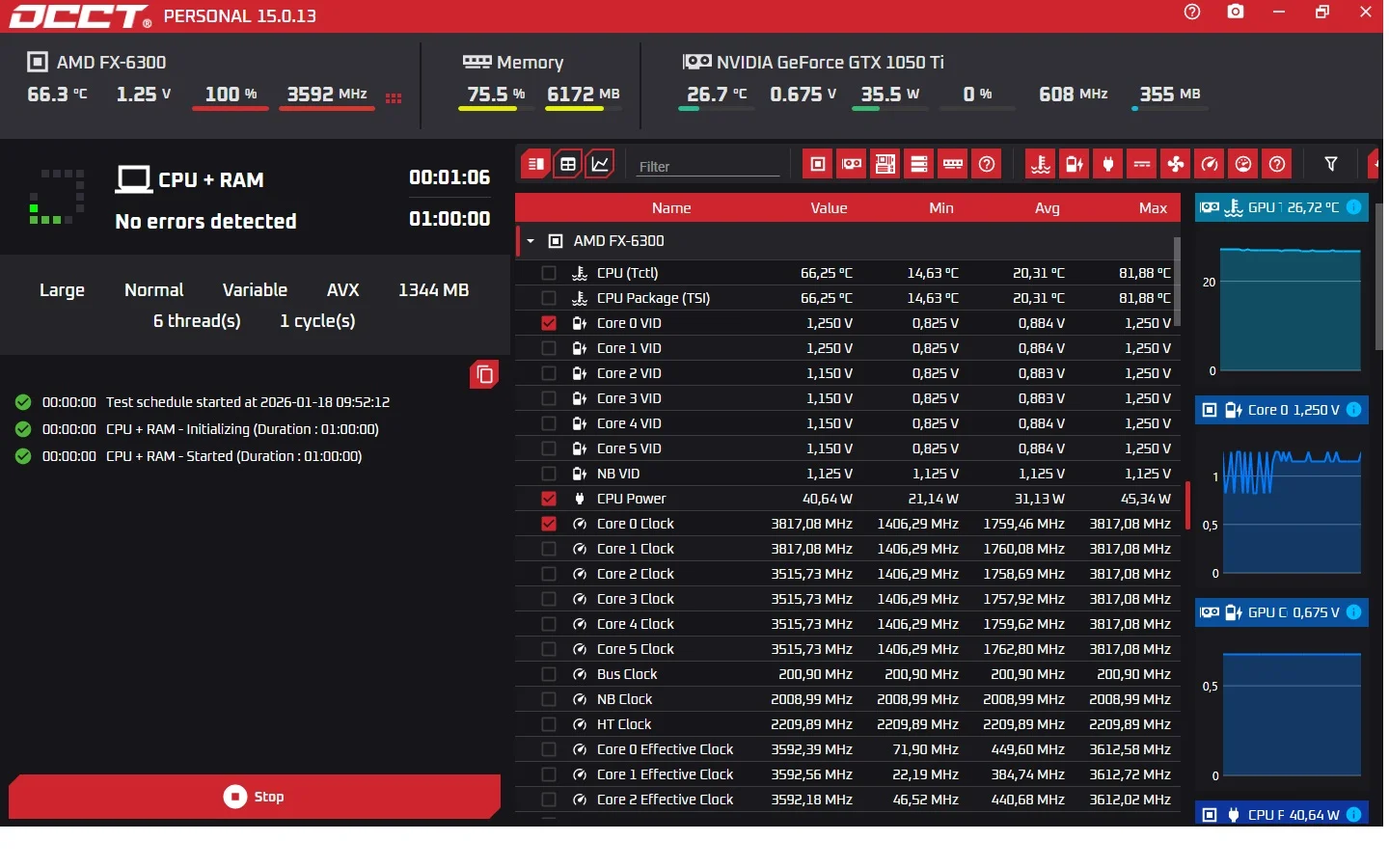Filter sensors by storage drive icon
This screenshot has height=868, width=1389.
(919, 164)
